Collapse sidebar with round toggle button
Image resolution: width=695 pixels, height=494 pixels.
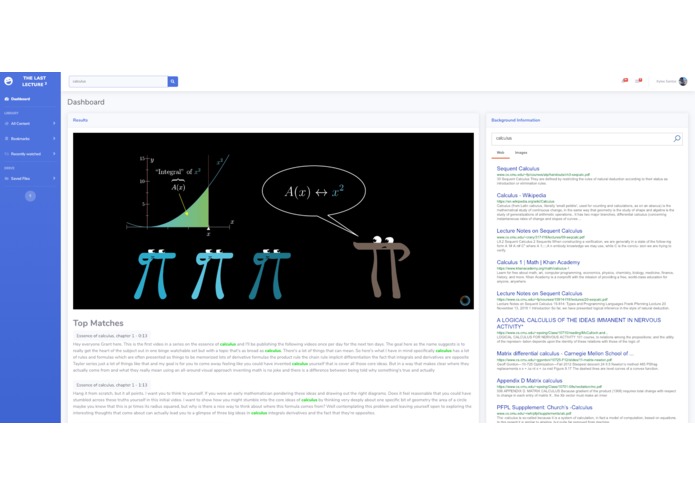tap(30, 196)
